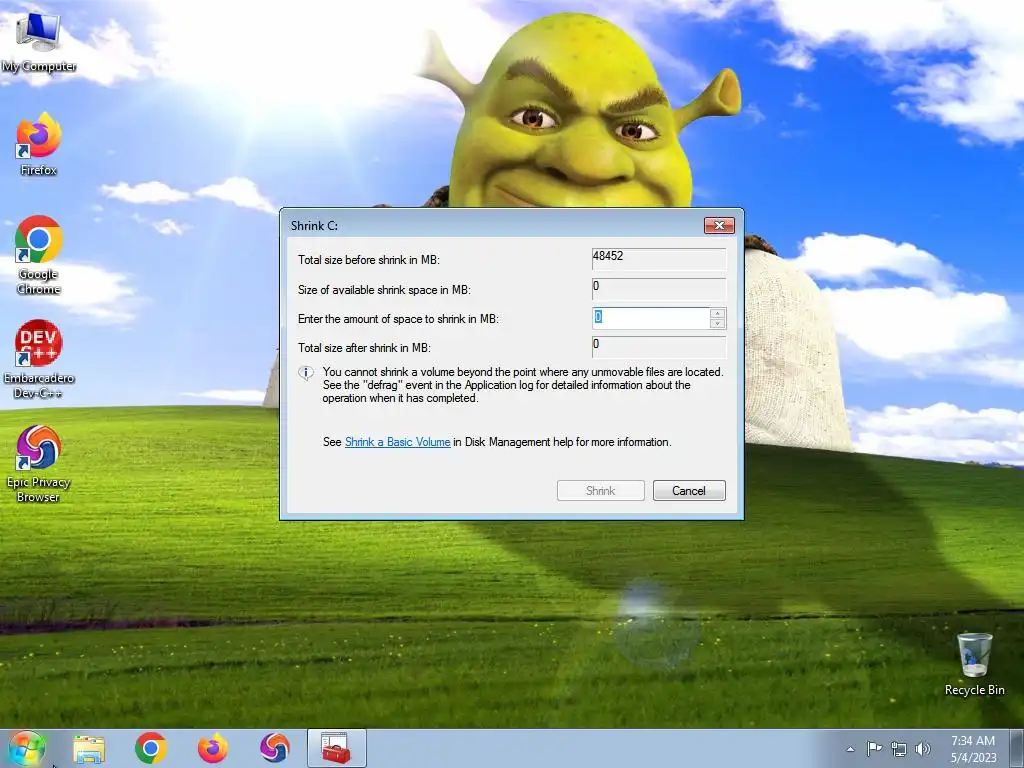Open the volume speaker tray icon

point(922,749)
